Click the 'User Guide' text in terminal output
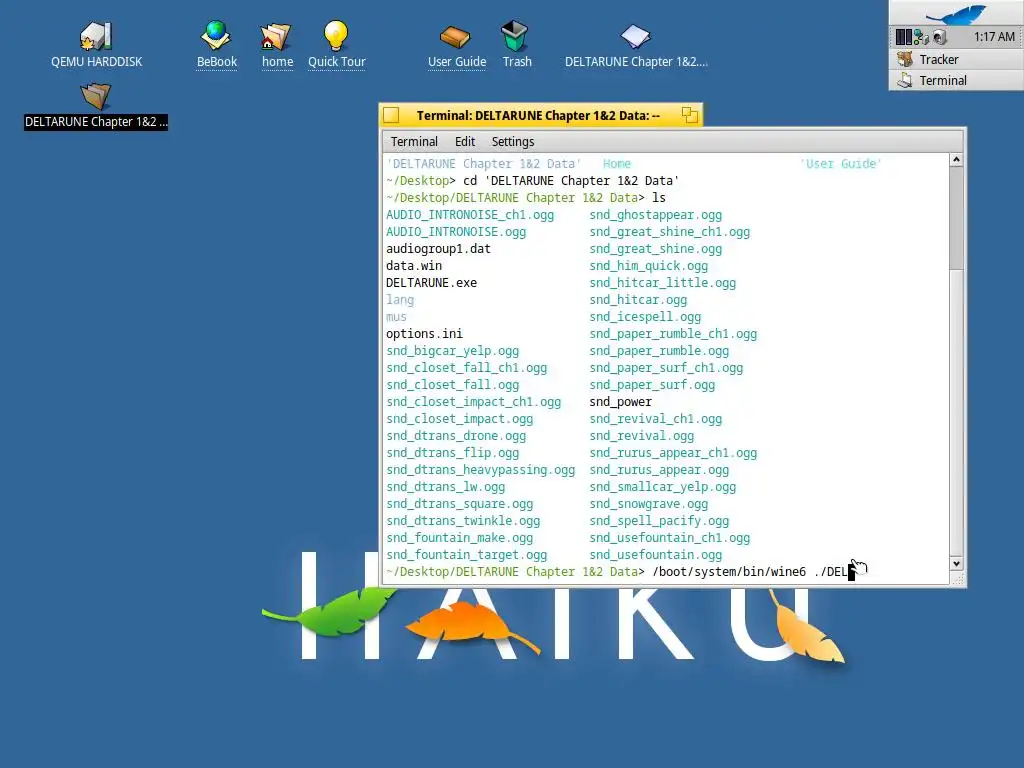1024x768 pixels. coord(840,164)
